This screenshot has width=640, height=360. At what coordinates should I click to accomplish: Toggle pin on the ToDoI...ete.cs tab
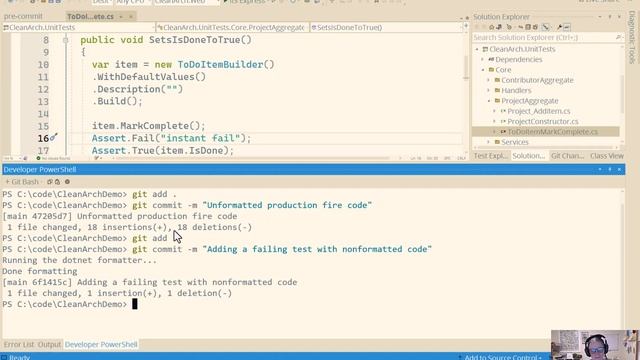point(121,17)
